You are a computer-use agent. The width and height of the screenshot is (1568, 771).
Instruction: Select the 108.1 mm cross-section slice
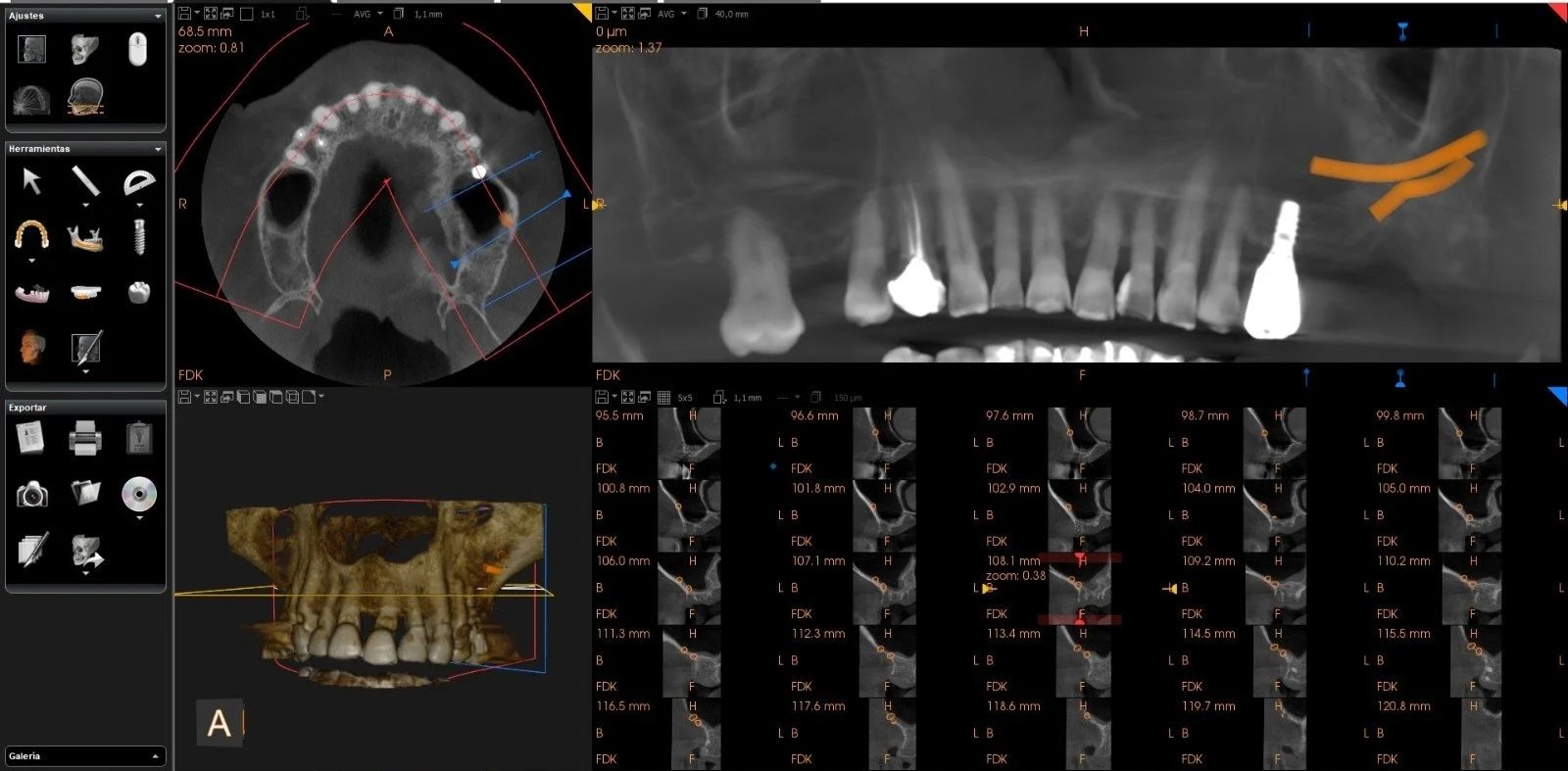click(x=1081, y=588)
